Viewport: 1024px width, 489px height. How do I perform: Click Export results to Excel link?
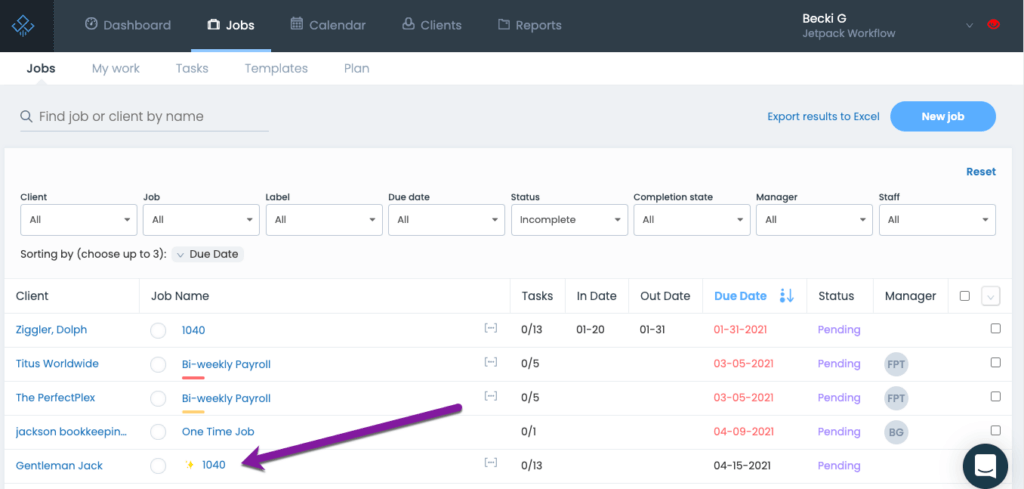pyautogui.click(x=823, y=117)
